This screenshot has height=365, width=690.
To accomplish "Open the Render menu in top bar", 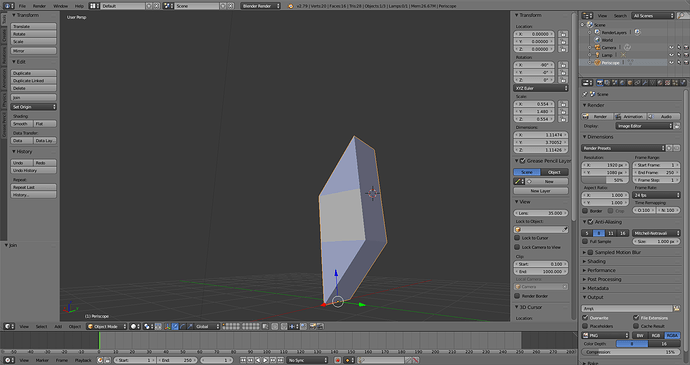I will tap(39, 6).
